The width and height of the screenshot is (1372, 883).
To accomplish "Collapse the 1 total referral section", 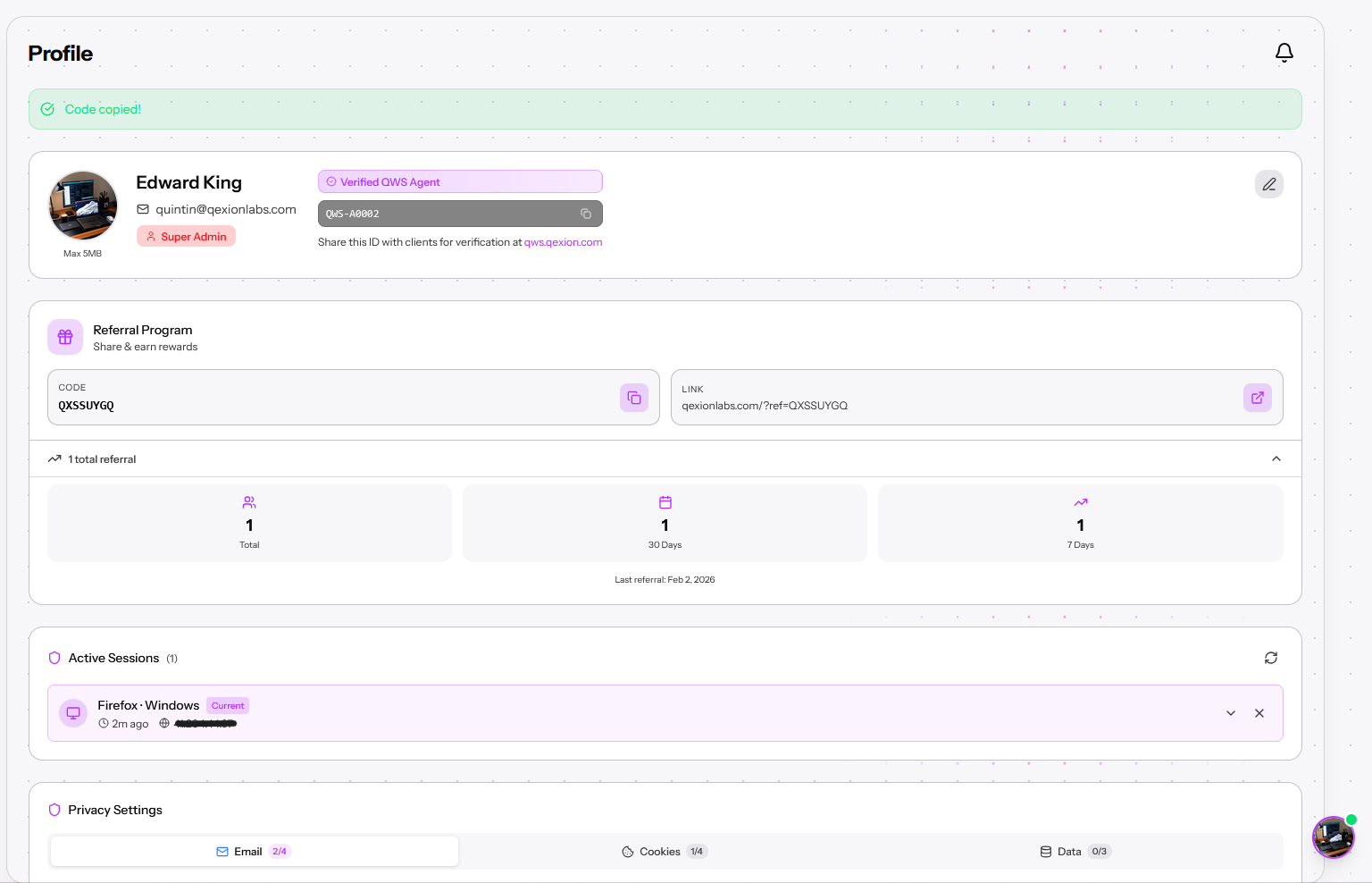I will point(1276,458).
